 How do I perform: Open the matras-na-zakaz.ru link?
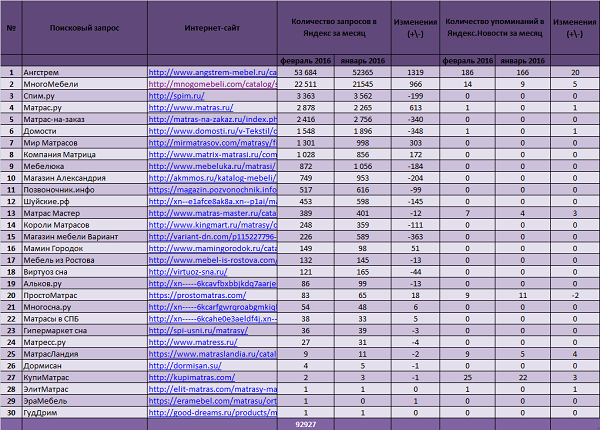[x=212, y=119]
